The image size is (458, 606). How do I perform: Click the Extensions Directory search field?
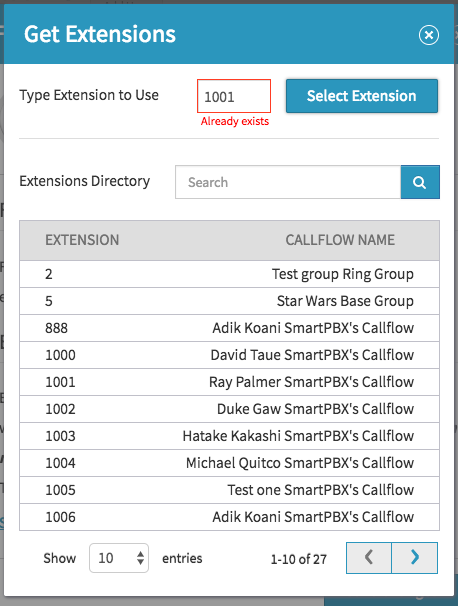[x=288, y=182]
